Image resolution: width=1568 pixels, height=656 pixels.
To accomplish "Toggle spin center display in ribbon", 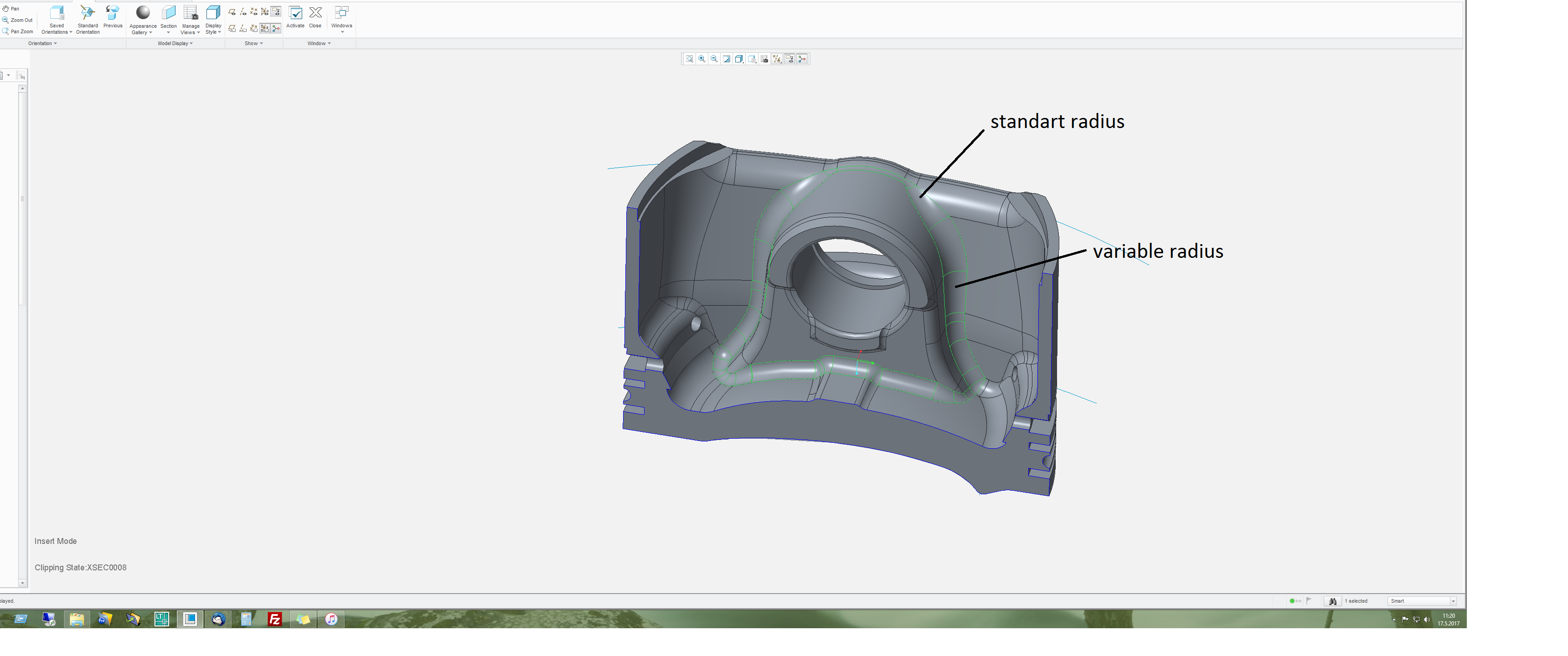I will pos(276,29).
